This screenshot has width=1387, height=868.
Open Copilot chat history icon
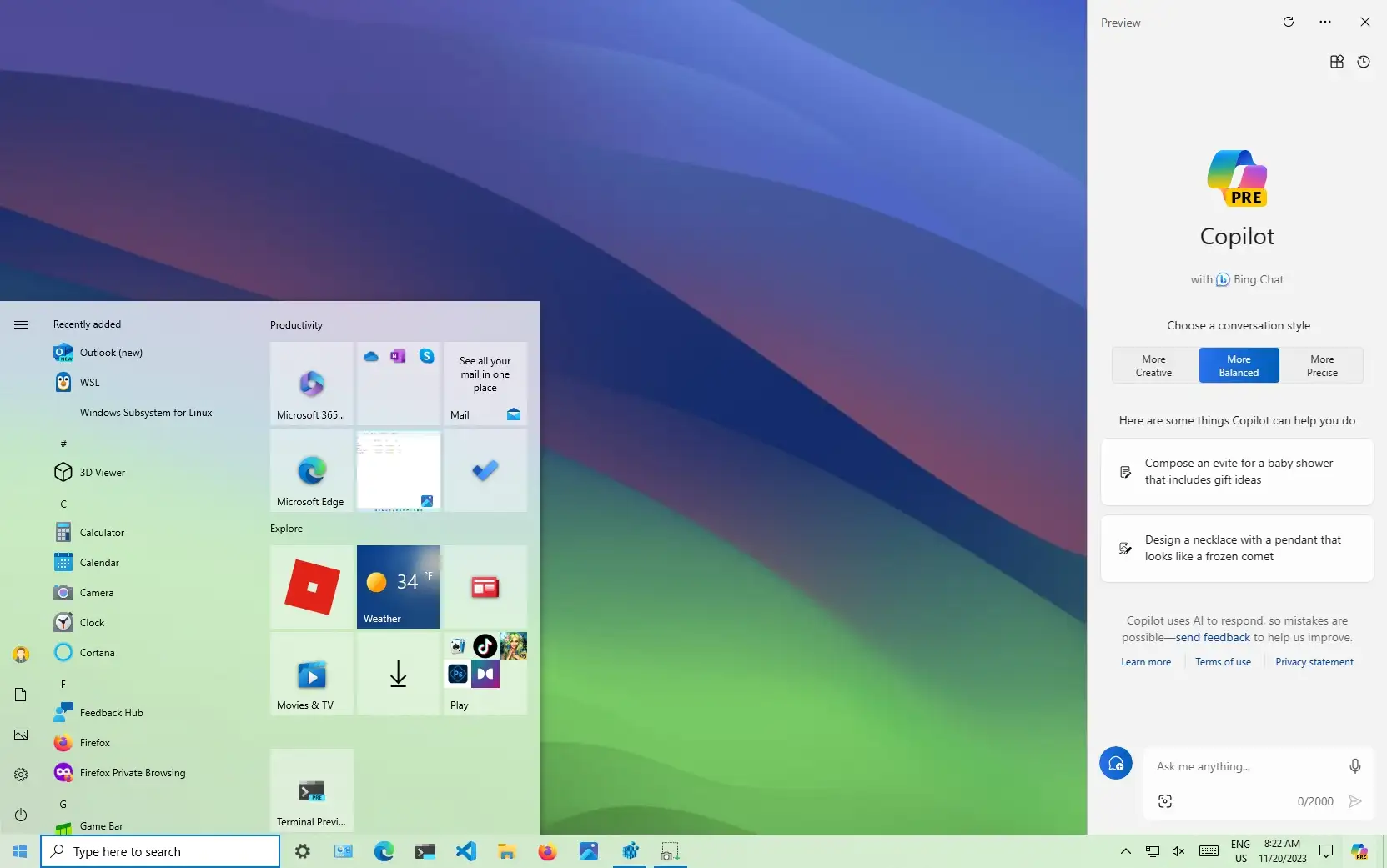(x=1364, y=62)
